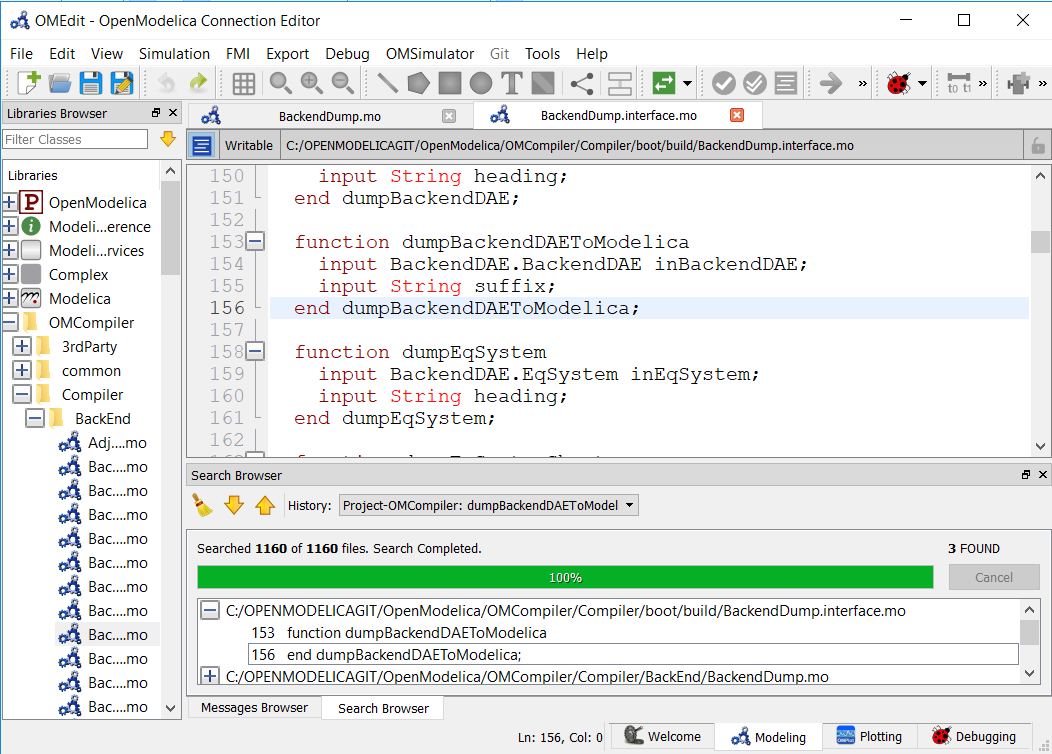This screenshot has width=1052, height=754.
Task: Clear search results with the broom icon
Action: (x=203, y=506)
